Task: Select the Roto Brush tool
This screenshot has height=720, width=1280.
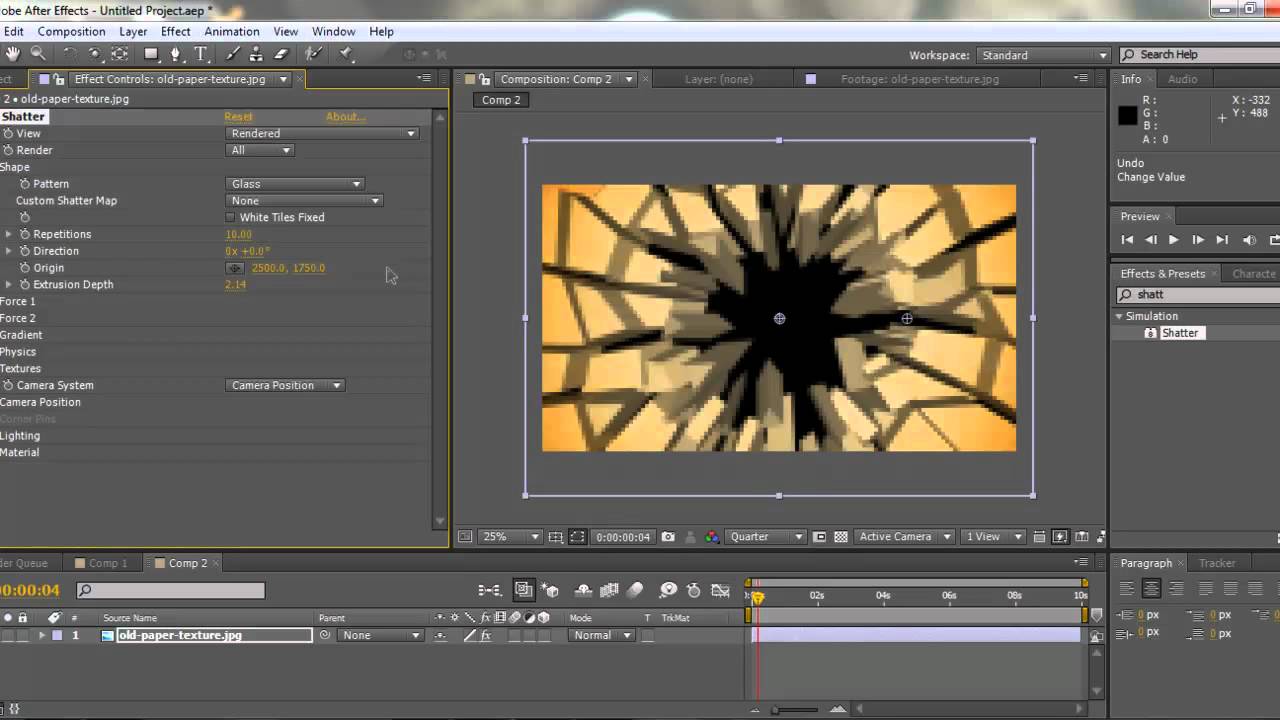Action: 314,54
